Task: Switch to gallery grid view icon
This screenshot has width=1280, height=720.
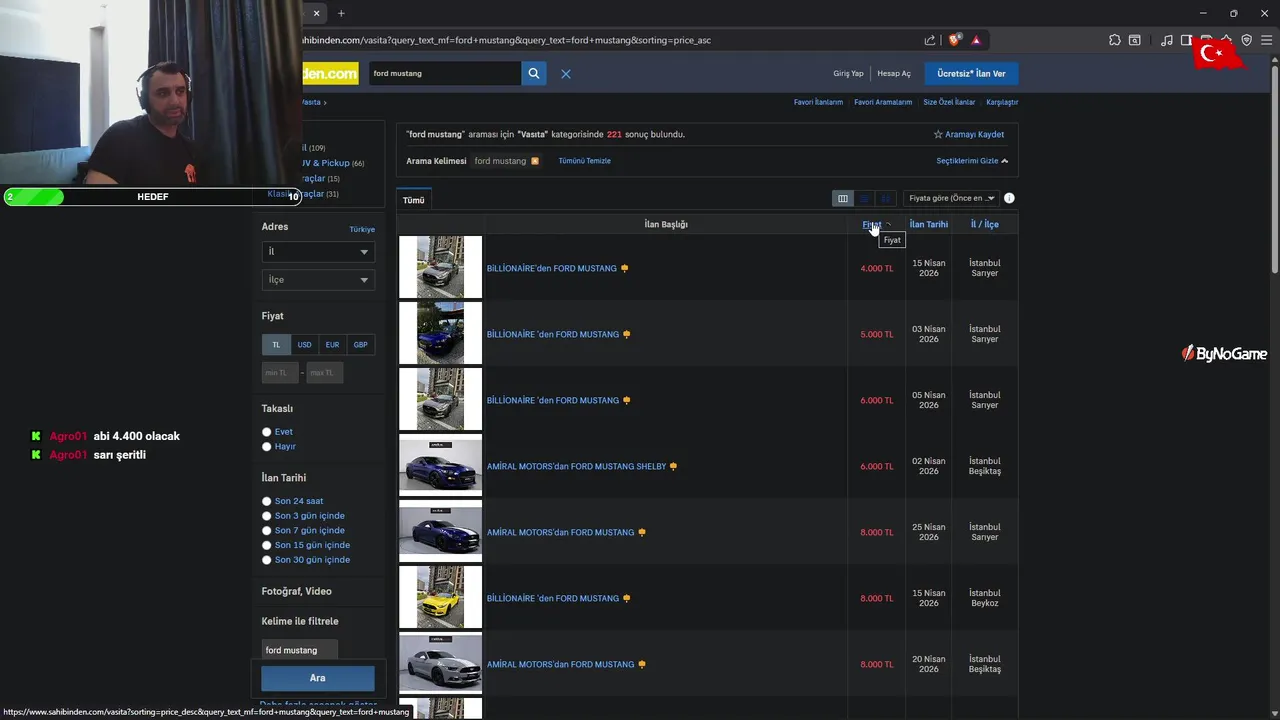Action: (x=885, y=198)
